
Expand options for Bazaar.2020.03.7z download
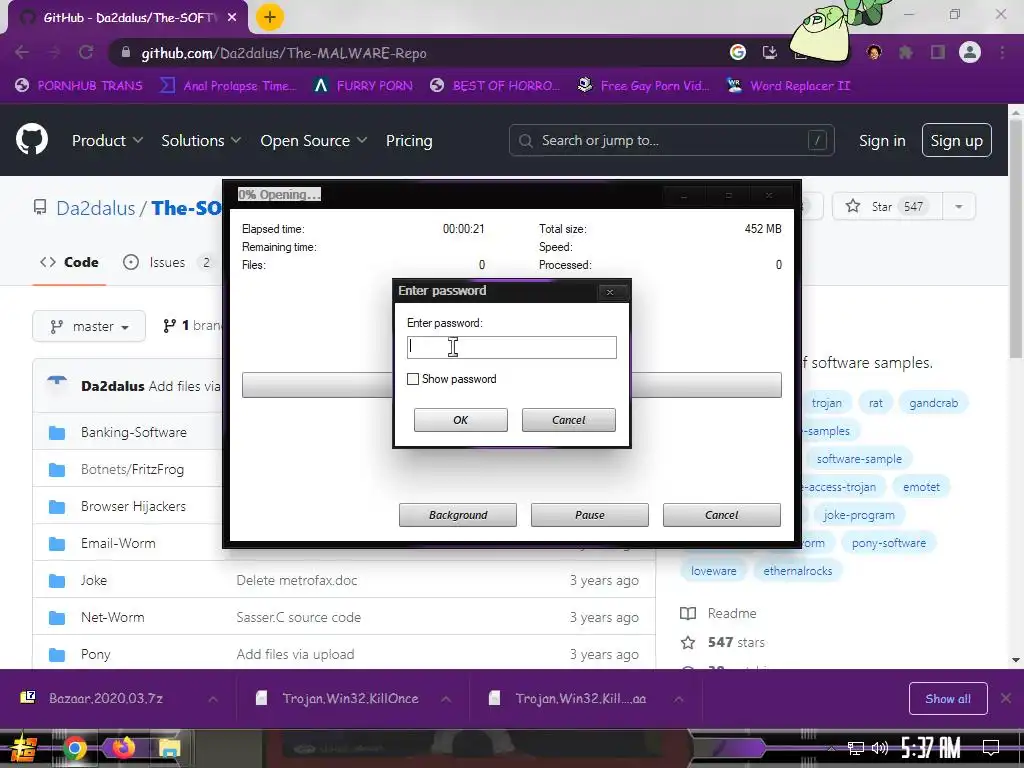coord(213,699)
